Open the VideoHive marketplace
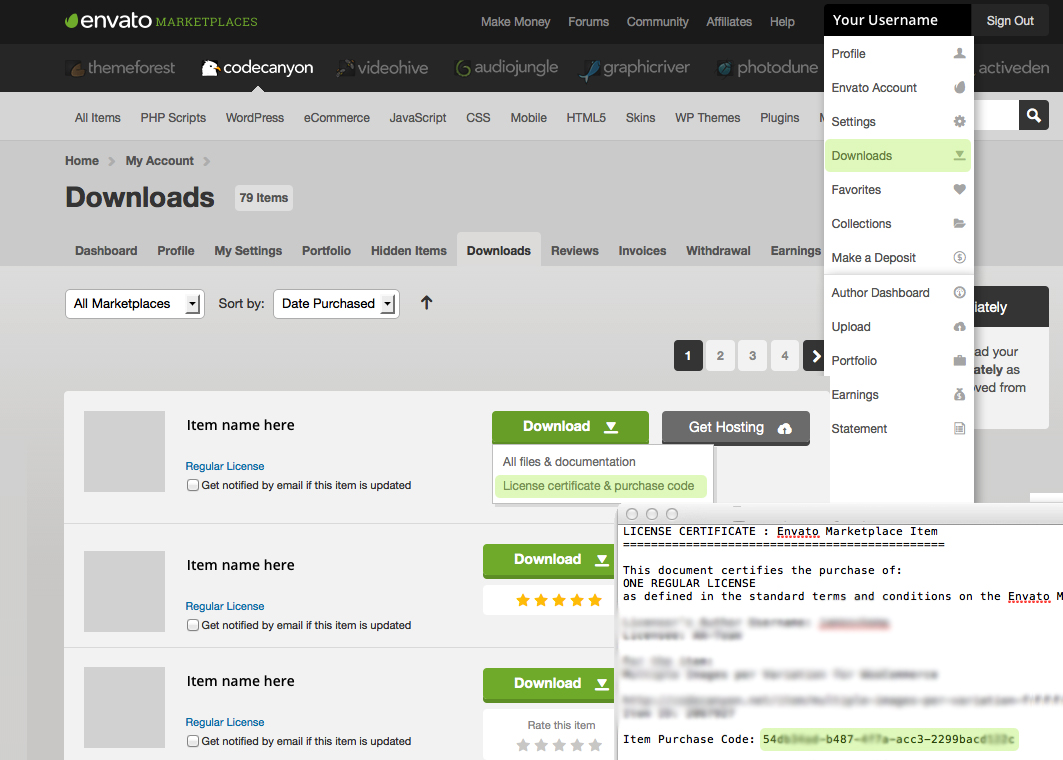This screenshot has width=1063, height=760. (382, 68)
